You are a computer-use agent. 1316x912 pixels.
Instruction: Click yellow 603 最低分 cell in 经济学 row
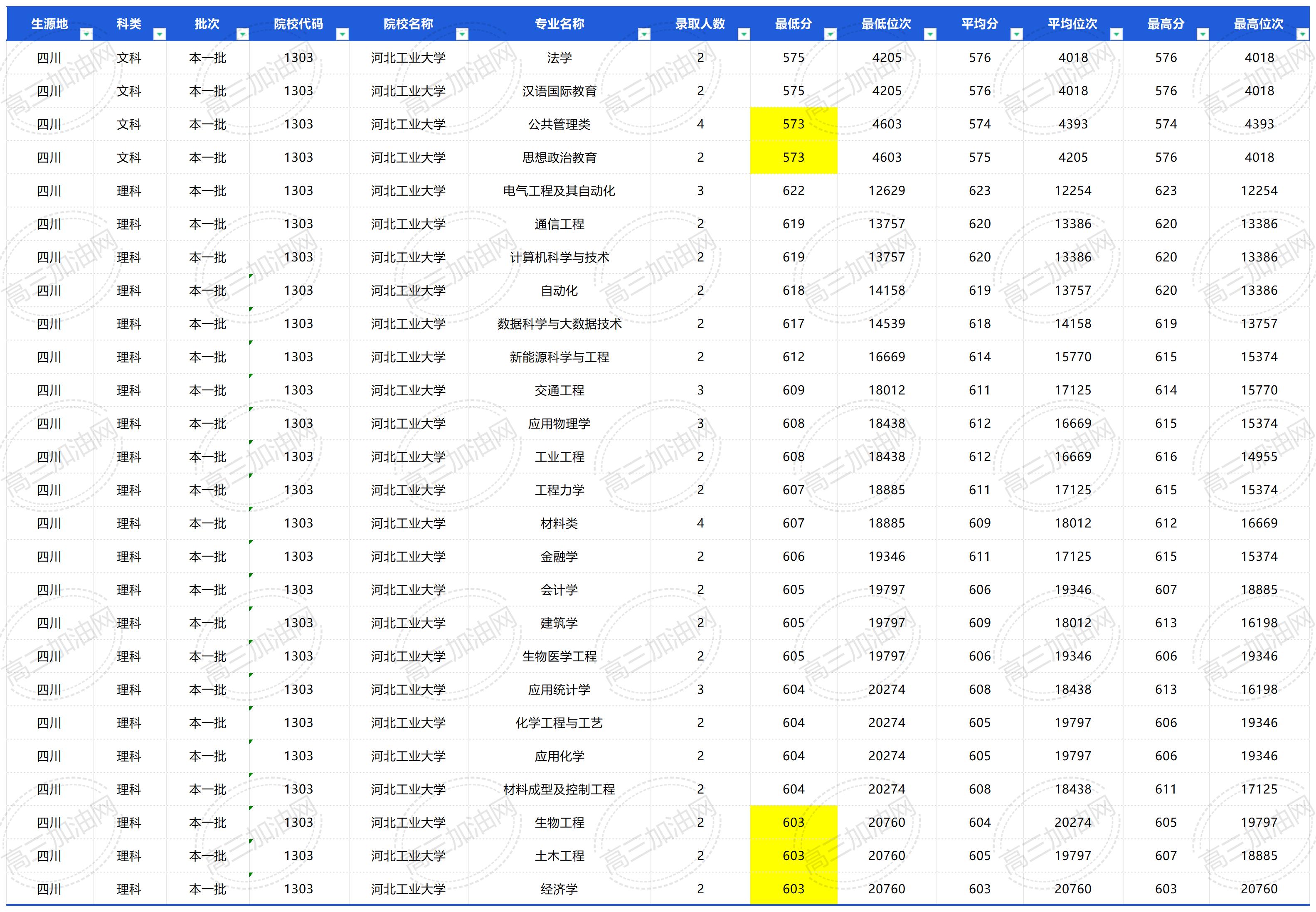tap(794, 889)
